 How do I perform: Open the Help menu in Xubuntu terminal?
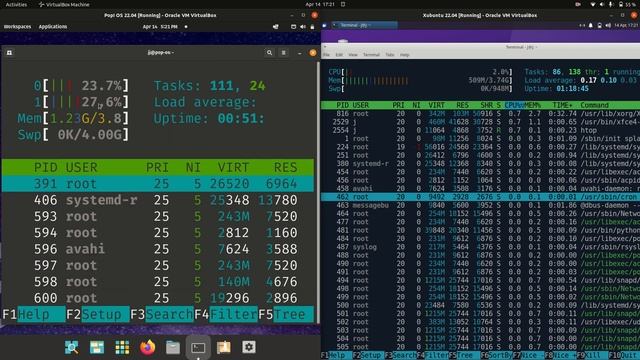click(x=404, y=55)
